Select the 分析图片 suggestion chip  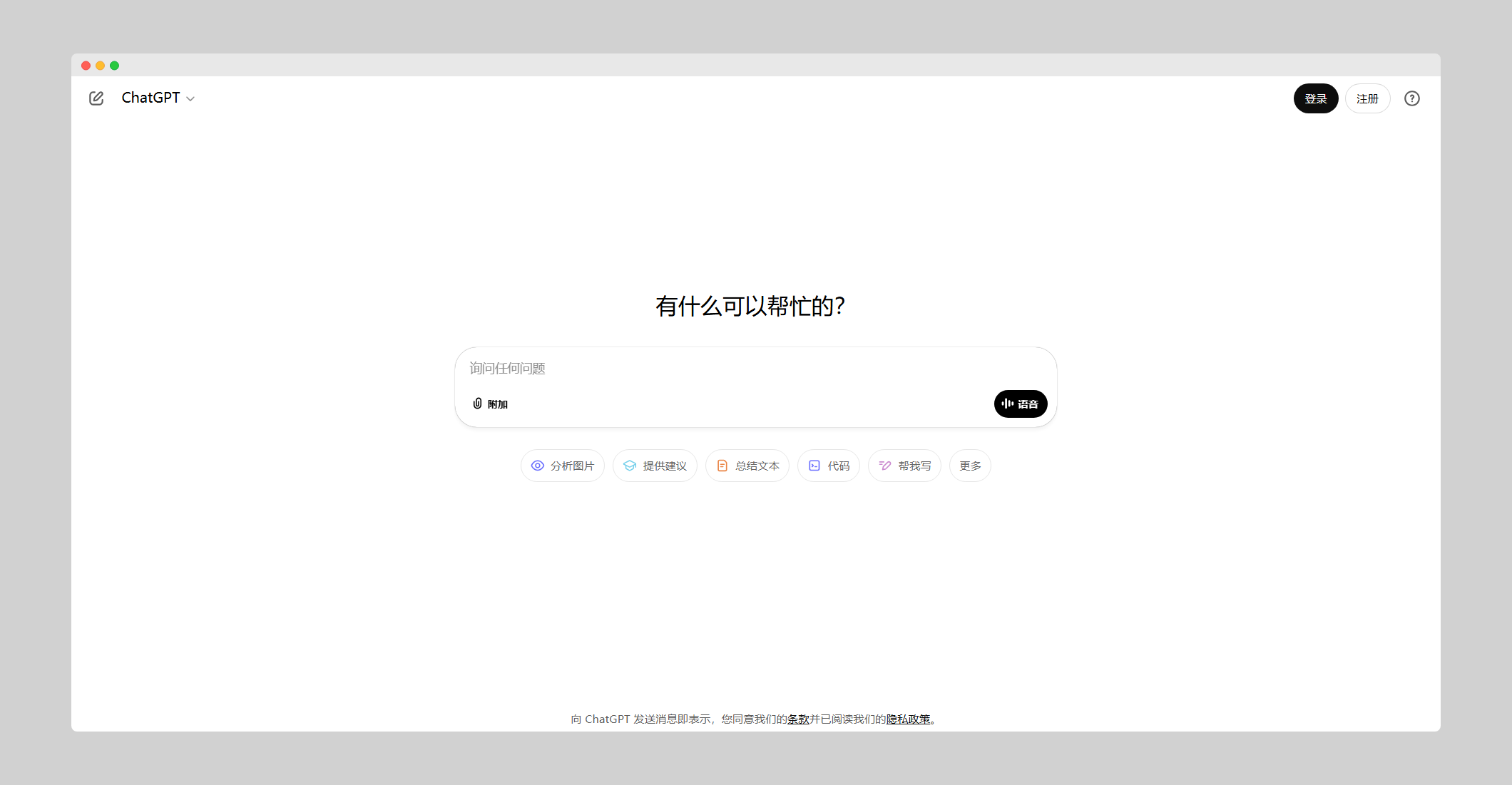pos(563,466)
